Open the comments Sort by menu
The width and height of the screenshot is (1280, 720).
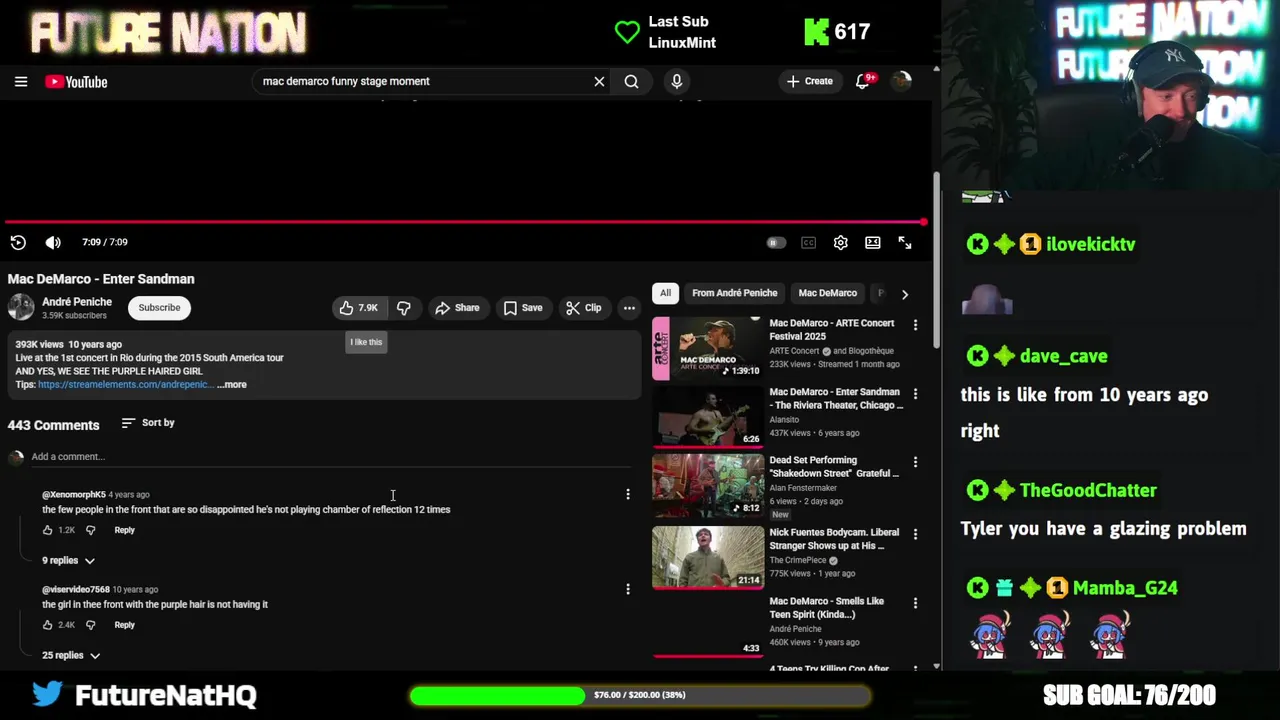point(148,423)
